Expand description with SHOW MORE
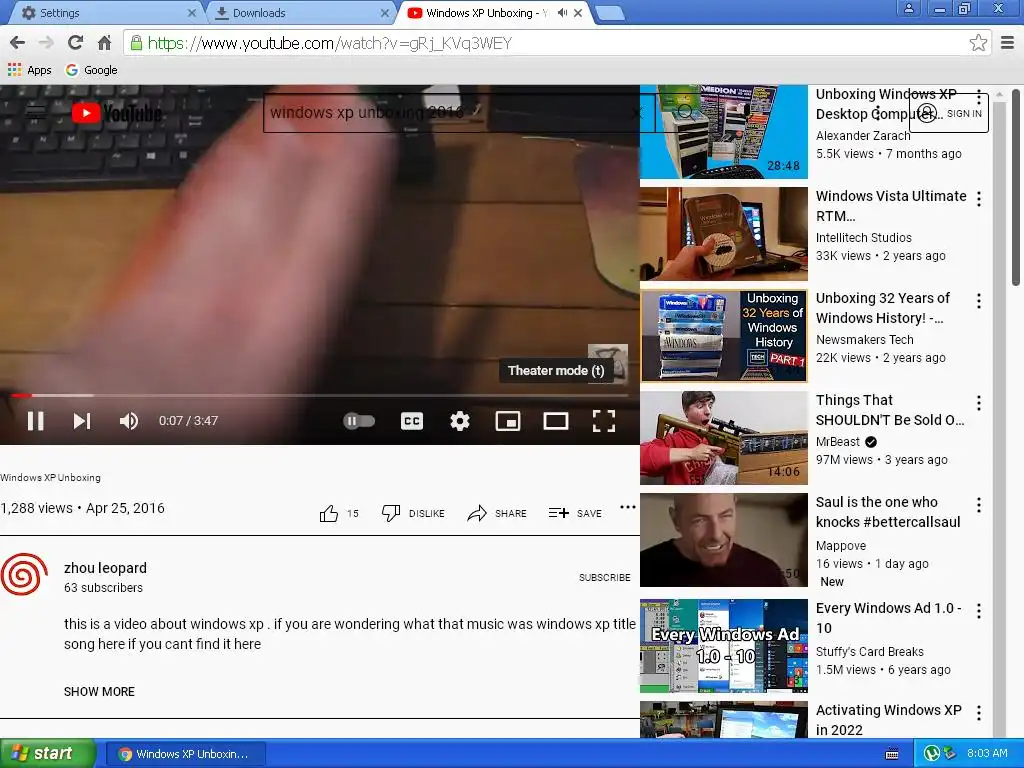The image size is (1024, 768). [99, 692]
